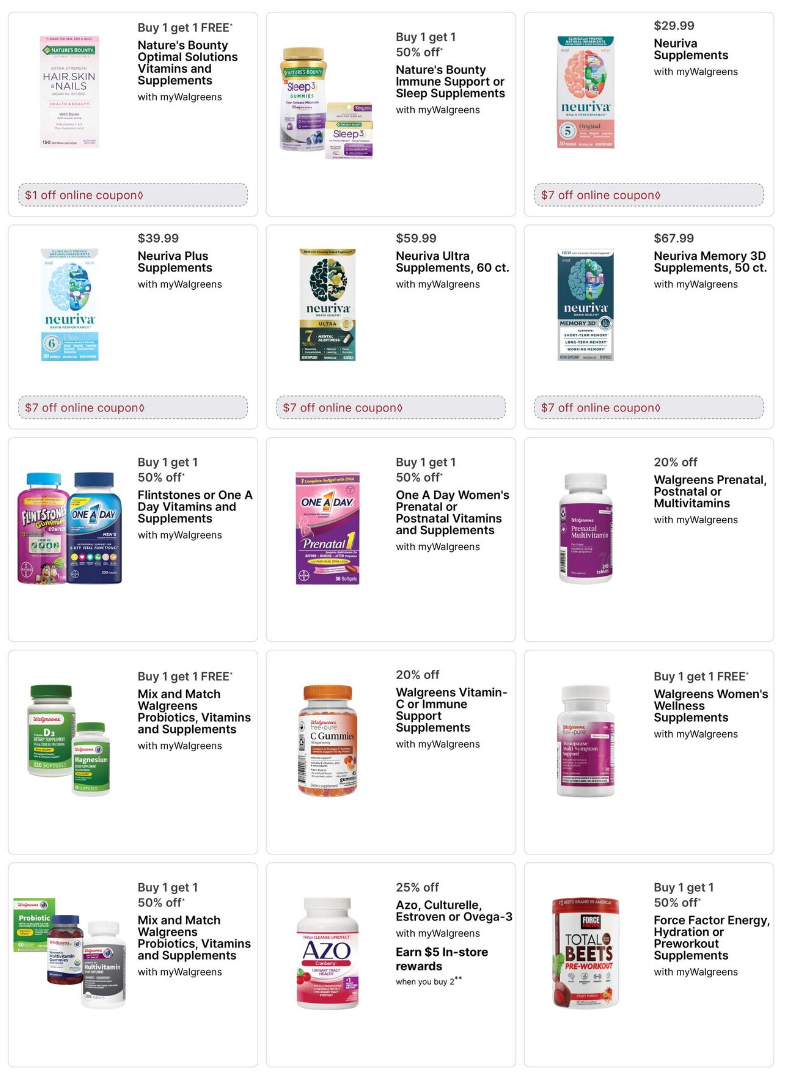This screenshot has height=1078, width=790.
Task: Click the Force Factor Total Beets image
Action: (x=586, y=953)
